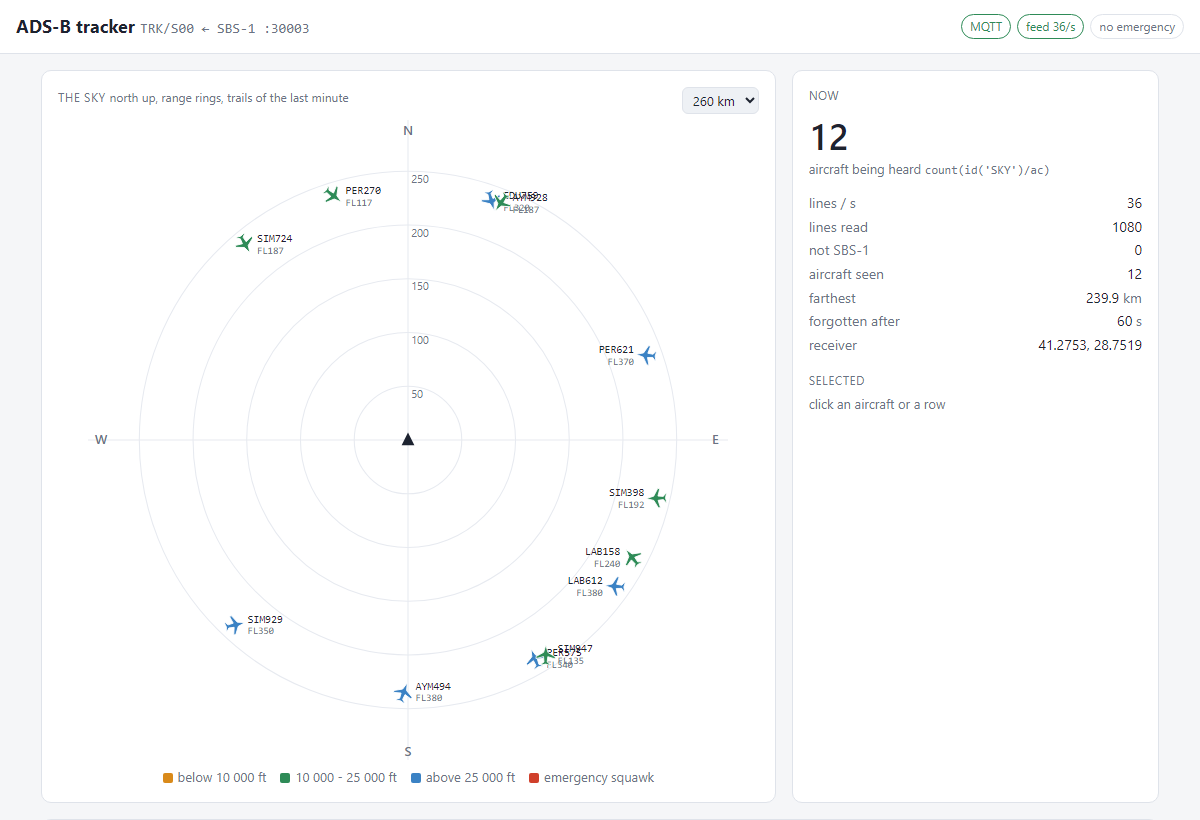
Task: Open the 260 km range dropdown
Action: [x=720, y=101]
